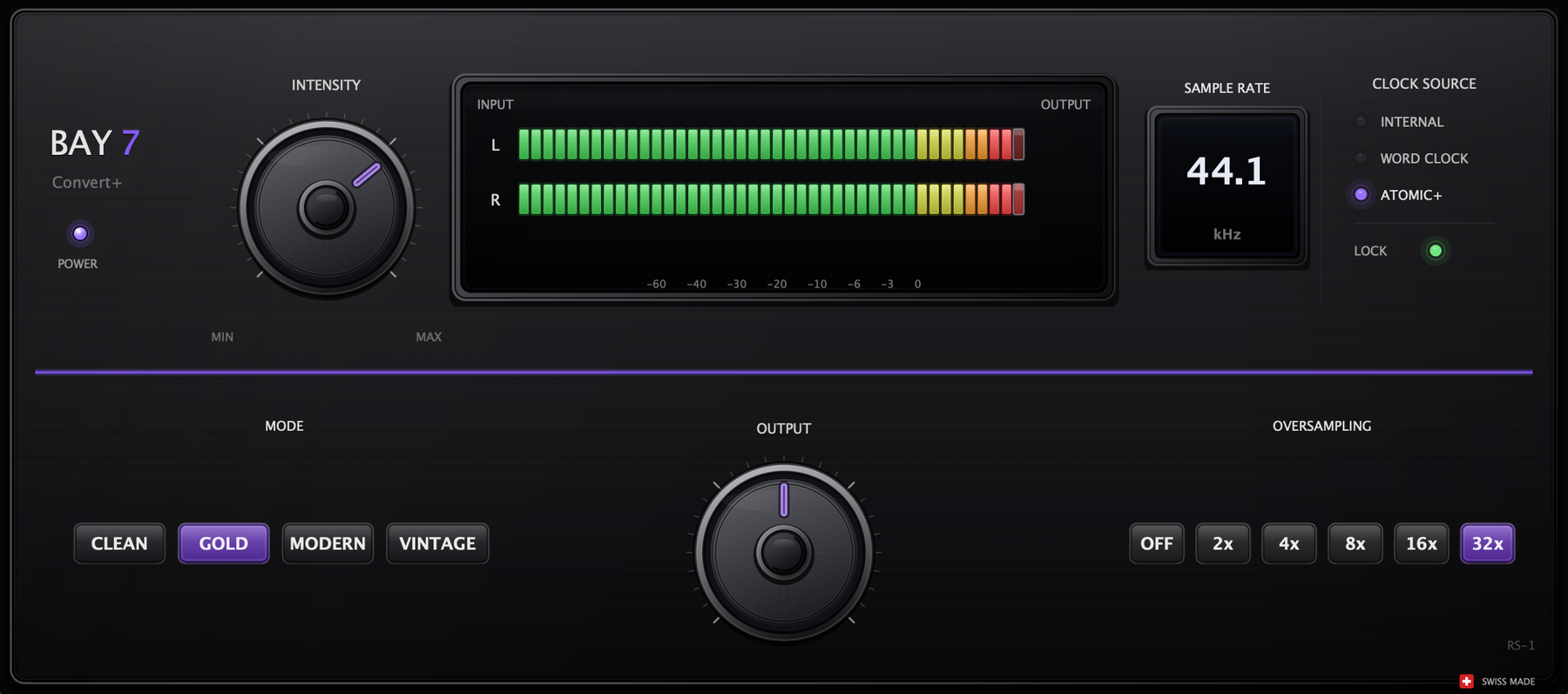Click the green LOCK indicator
The height and width of the screenshot is (694, 1568).
coord(1436,251)
